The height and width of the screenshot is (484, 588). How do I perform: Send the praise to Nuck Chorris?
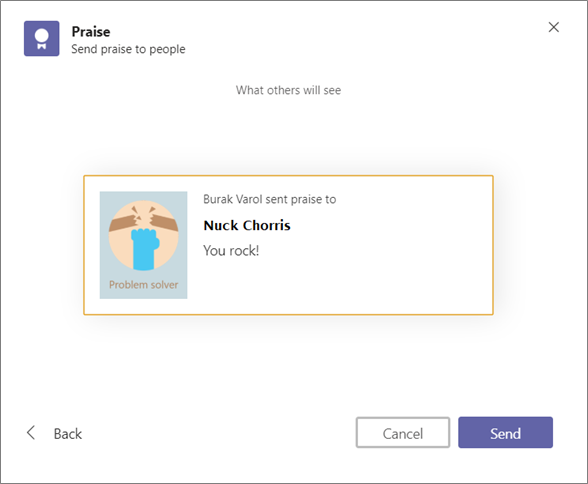(x=505, y=433)
